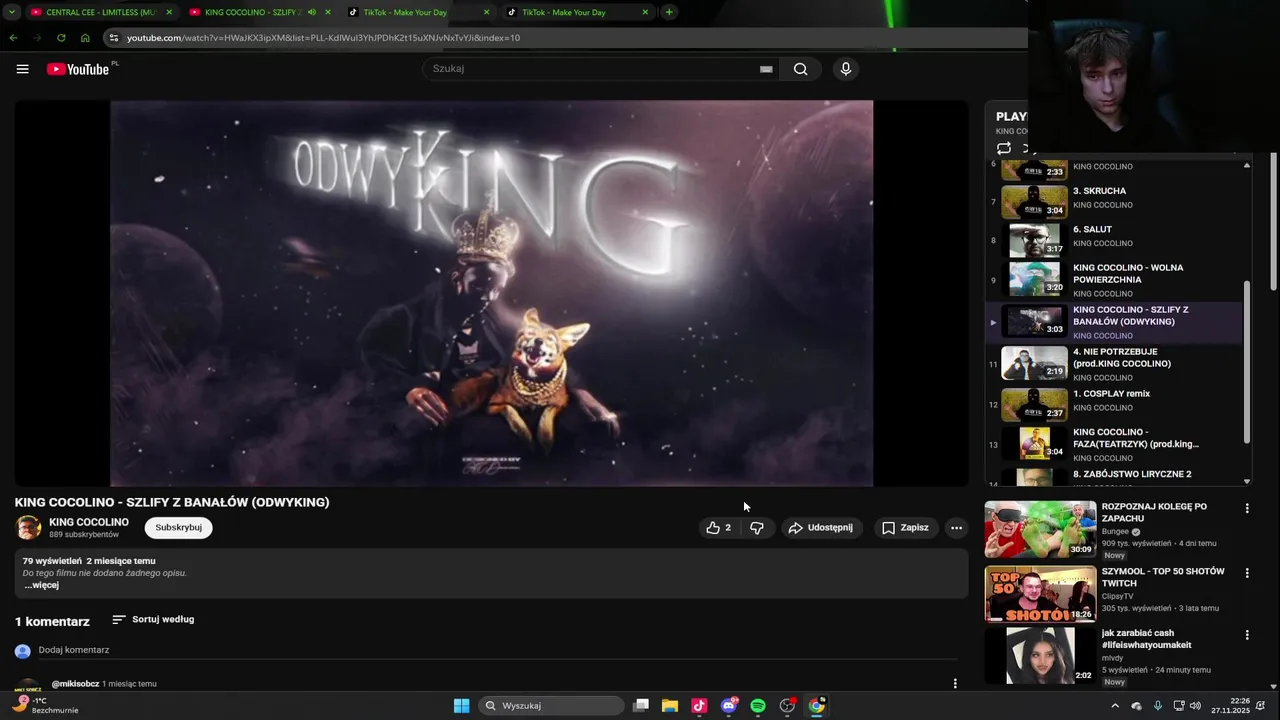Switch to first TikTok - Make Your Day tab
Screen dimensions: 1280x720
pyautogui.click(x=420, y=12)
